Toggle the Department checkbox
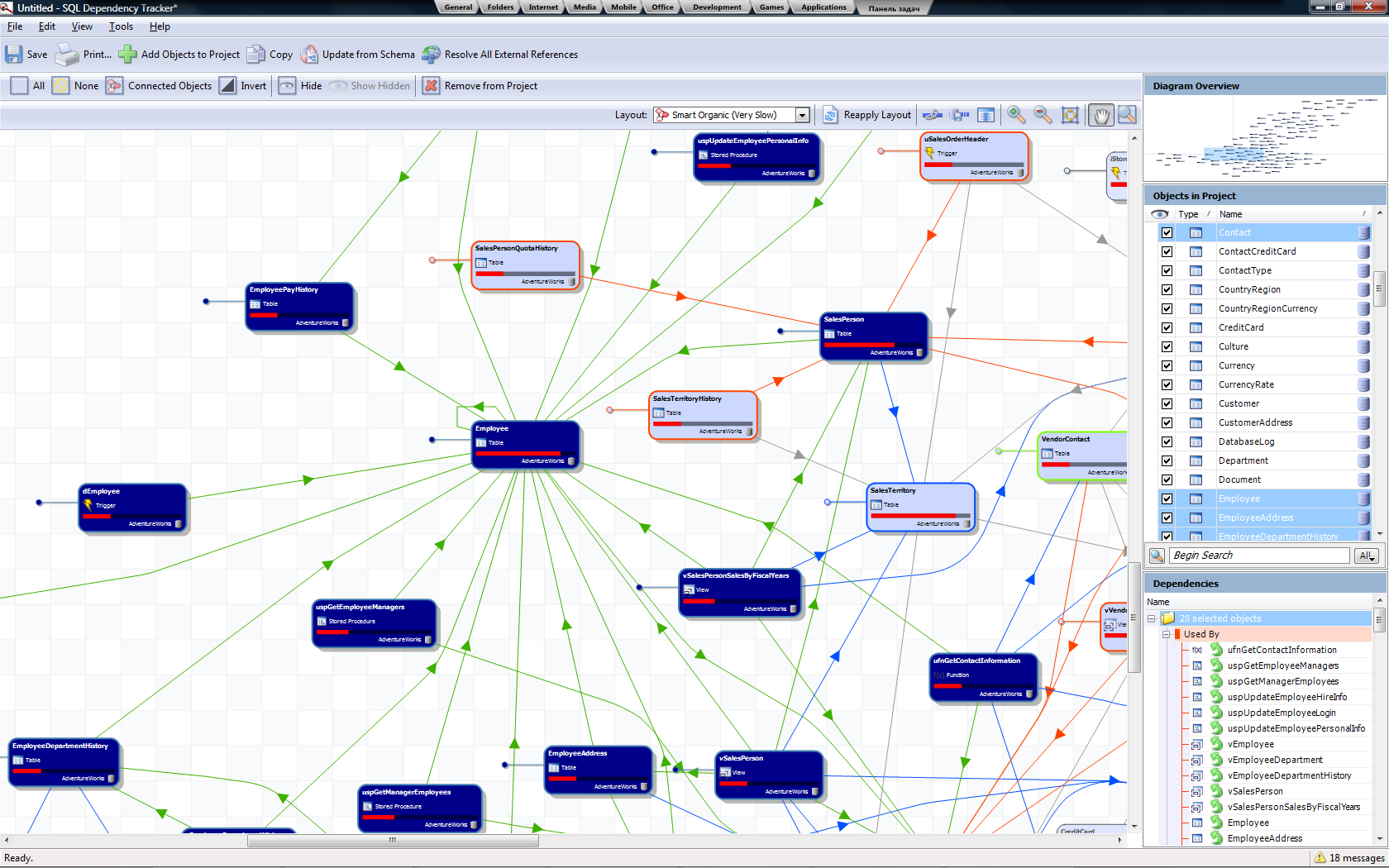Viewport: 1389px width, 868px height. point(1167,460)
